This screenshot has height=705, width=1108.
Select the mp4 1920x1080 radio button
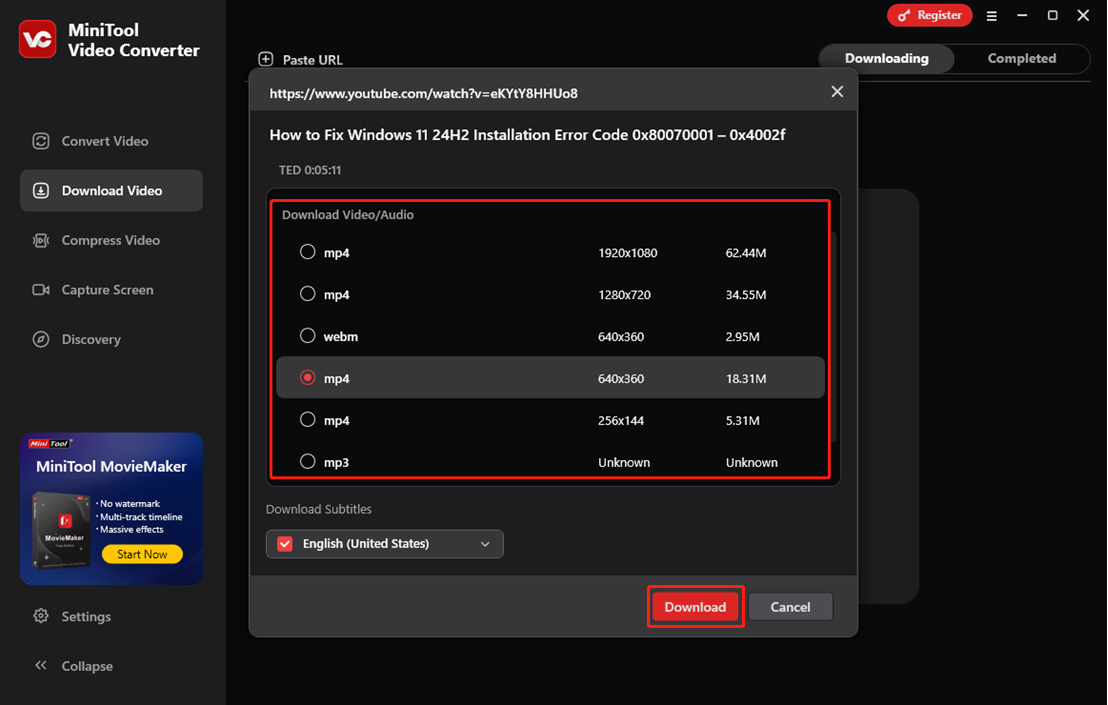coord(307,251)
